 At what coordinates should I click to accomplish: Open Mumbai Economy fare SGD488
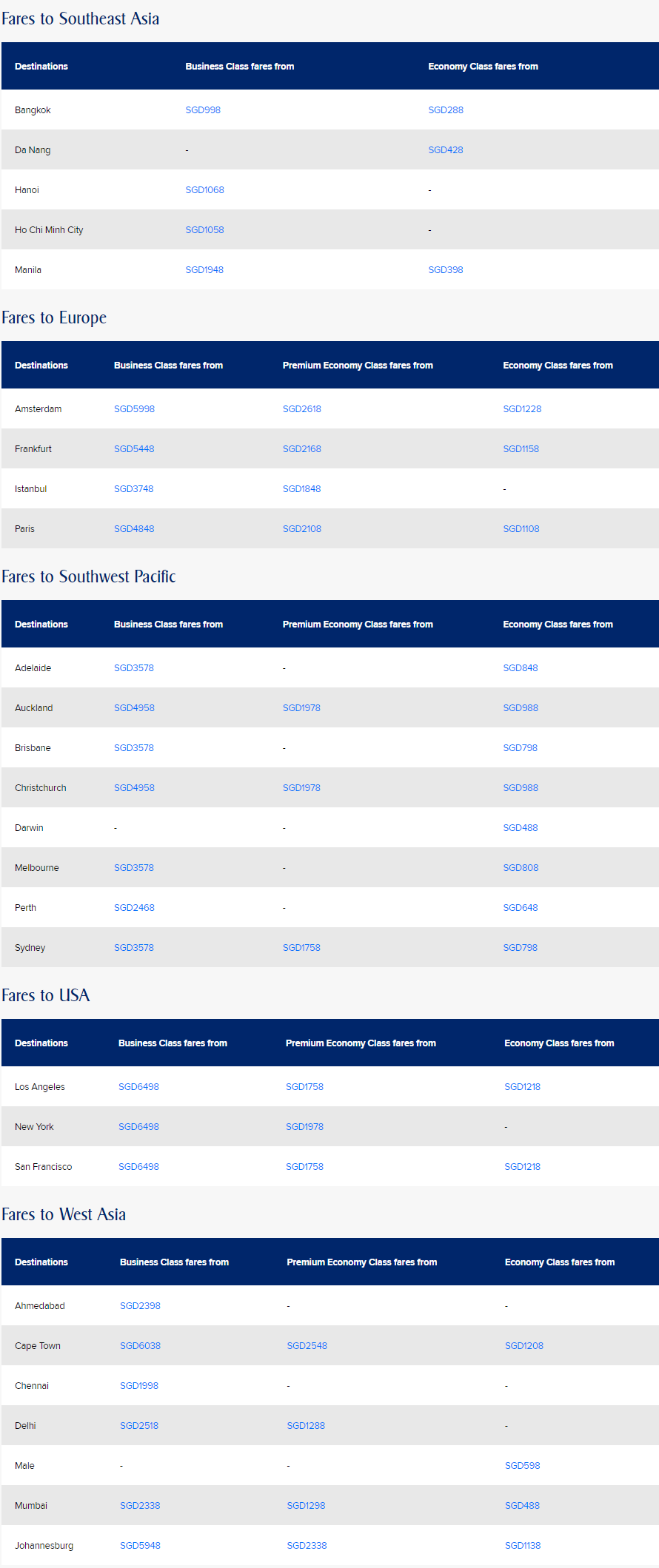tap(522, 1506)
